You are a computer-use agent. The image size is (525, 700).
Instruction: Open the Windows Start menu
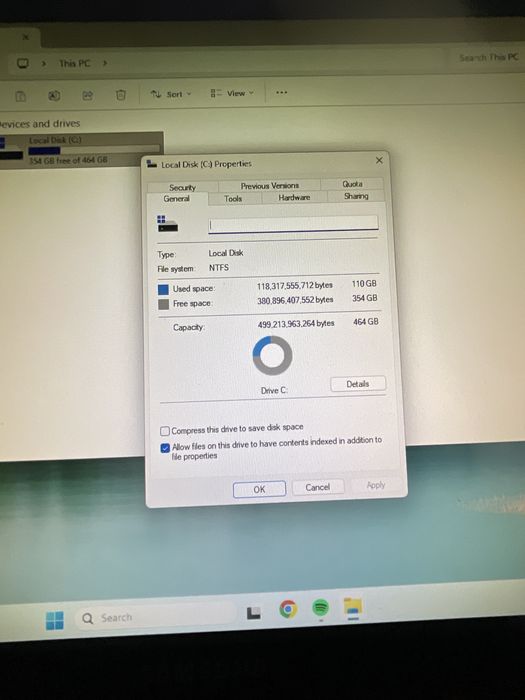55,621
